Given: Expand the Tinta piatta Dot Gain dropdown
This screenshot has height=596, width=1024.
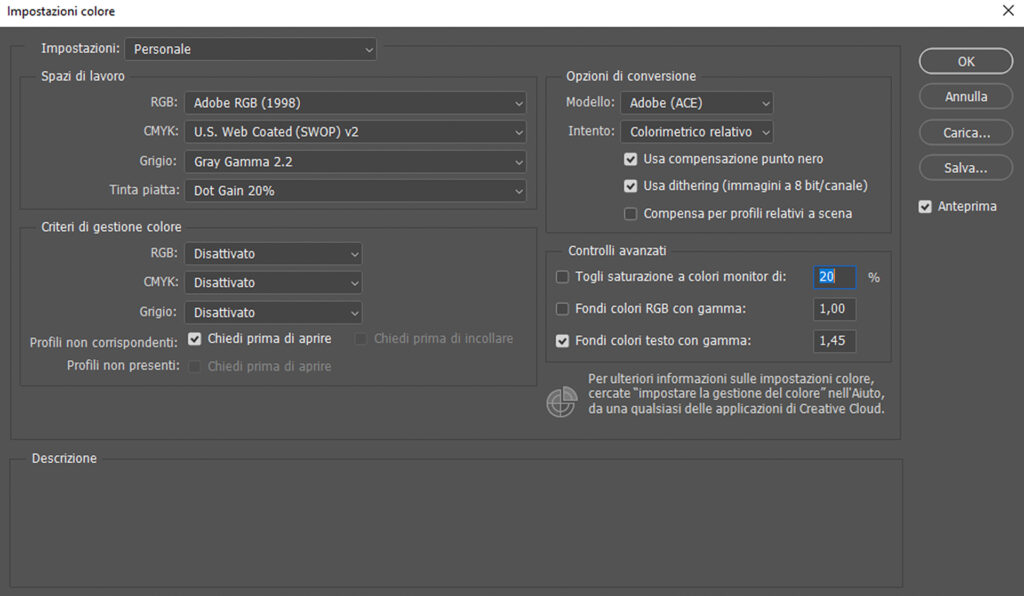Looking at the screenshot, I should [355, 190].
